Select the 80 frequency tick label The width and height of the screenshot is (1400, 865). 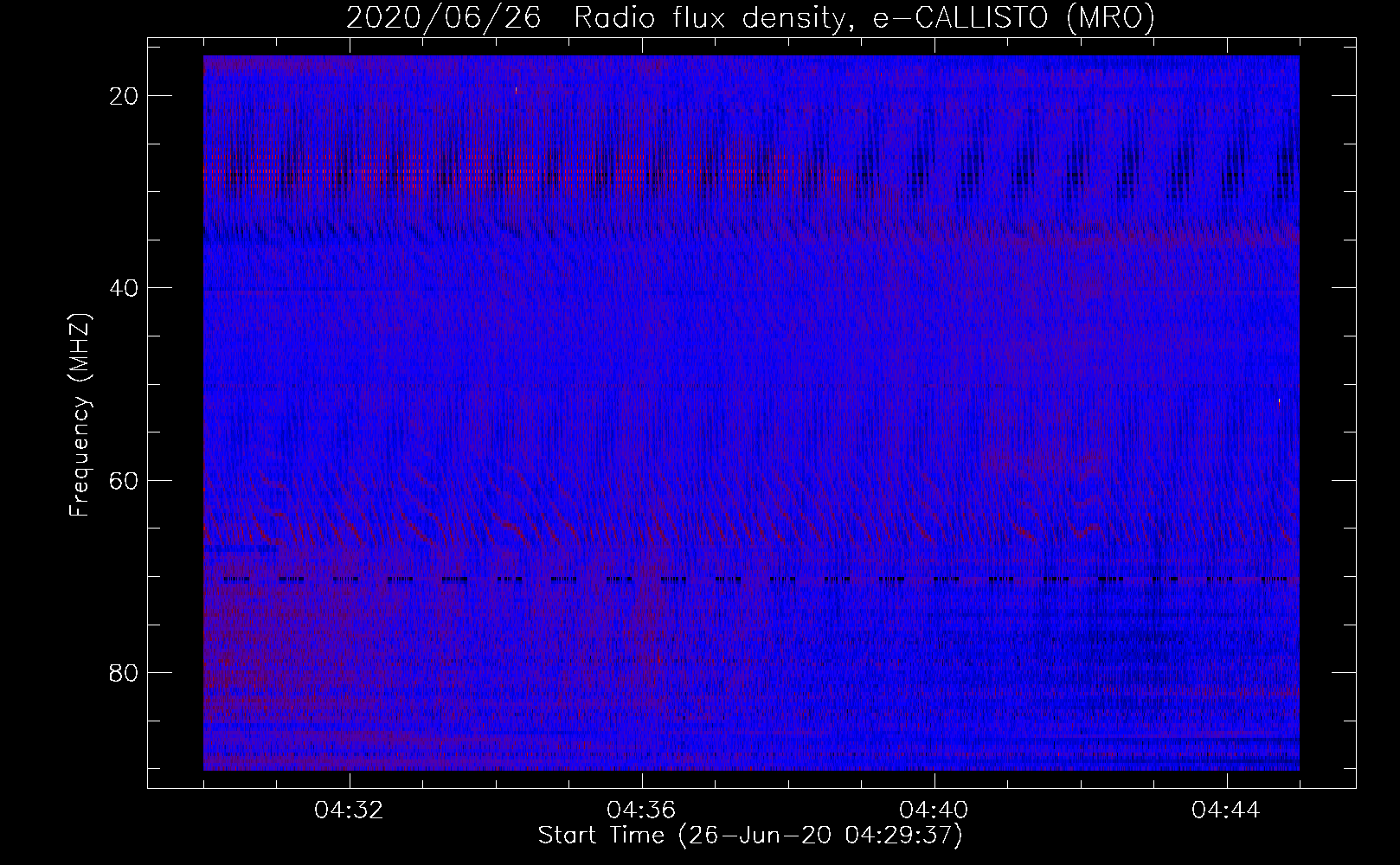pos(125,672)
